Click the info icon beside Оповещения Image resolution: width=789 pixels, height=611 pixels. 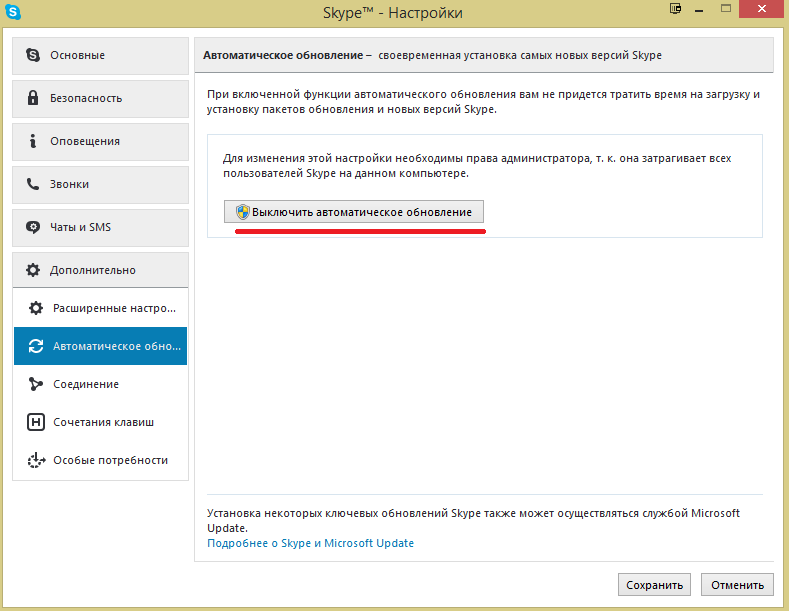tap(33, 141)
